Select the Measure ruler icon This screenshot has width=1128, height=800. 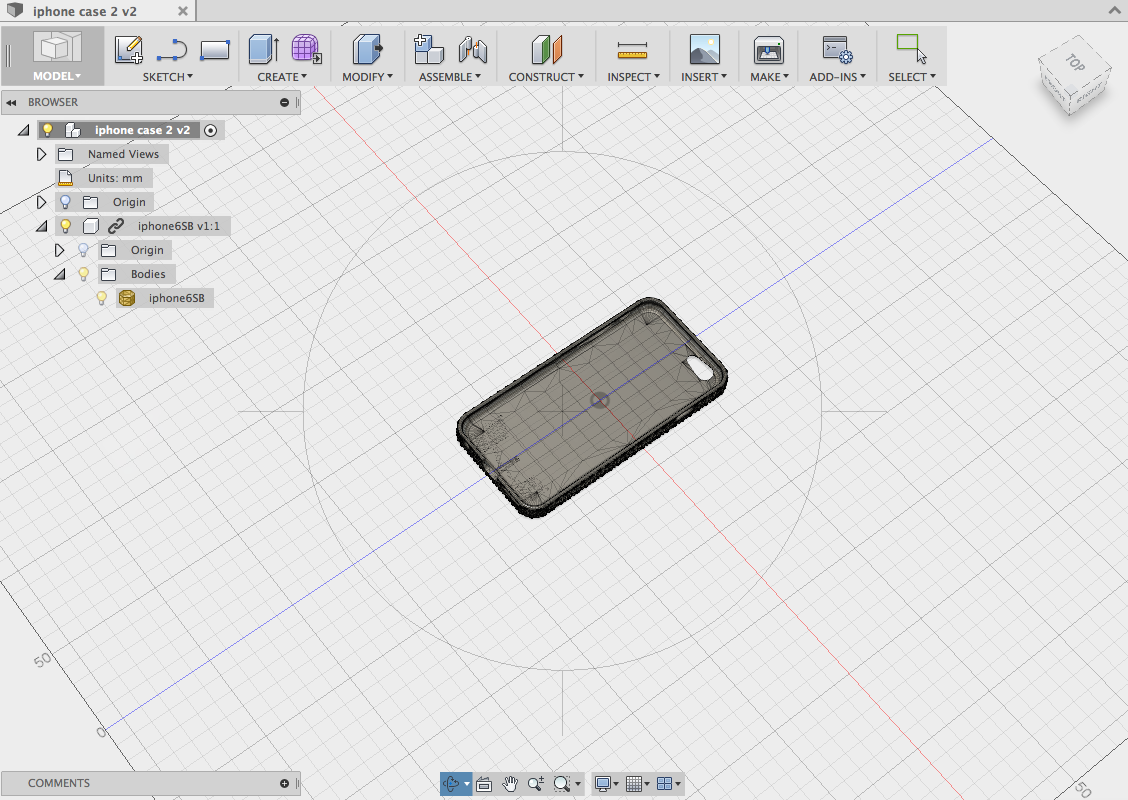click(x=632, y=49)
